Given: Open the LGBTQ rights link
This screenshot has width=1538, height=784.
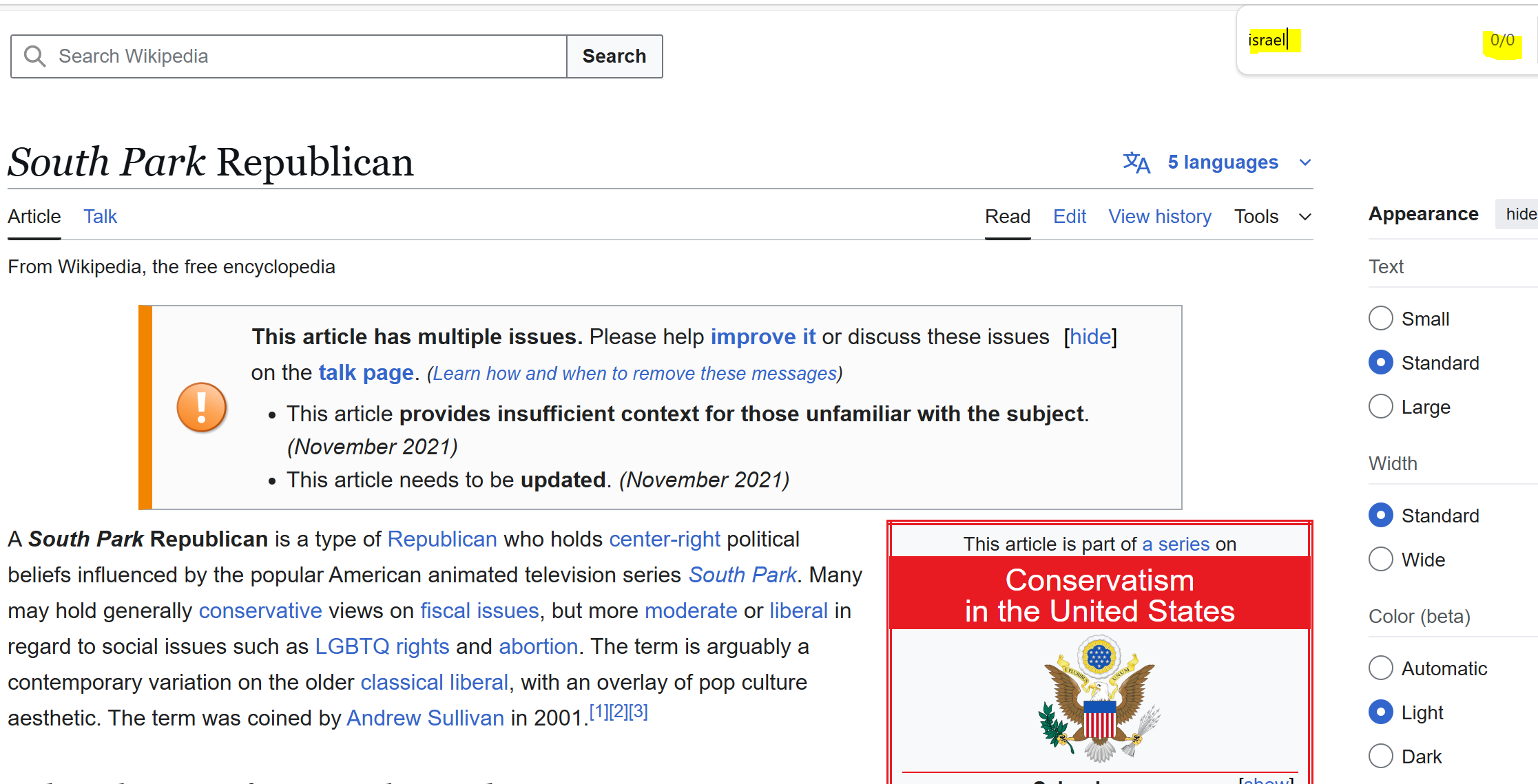Looking at the screenshot, I should (382, 646).
